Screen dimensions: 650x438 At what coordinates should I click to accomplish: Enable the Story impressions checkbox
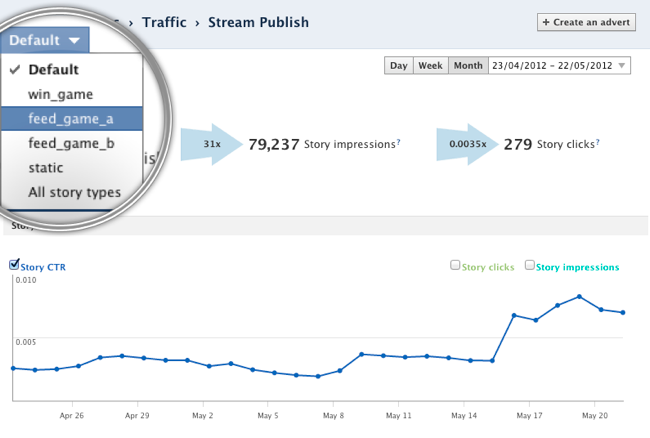pyautogui.click(x=529, y=266)
